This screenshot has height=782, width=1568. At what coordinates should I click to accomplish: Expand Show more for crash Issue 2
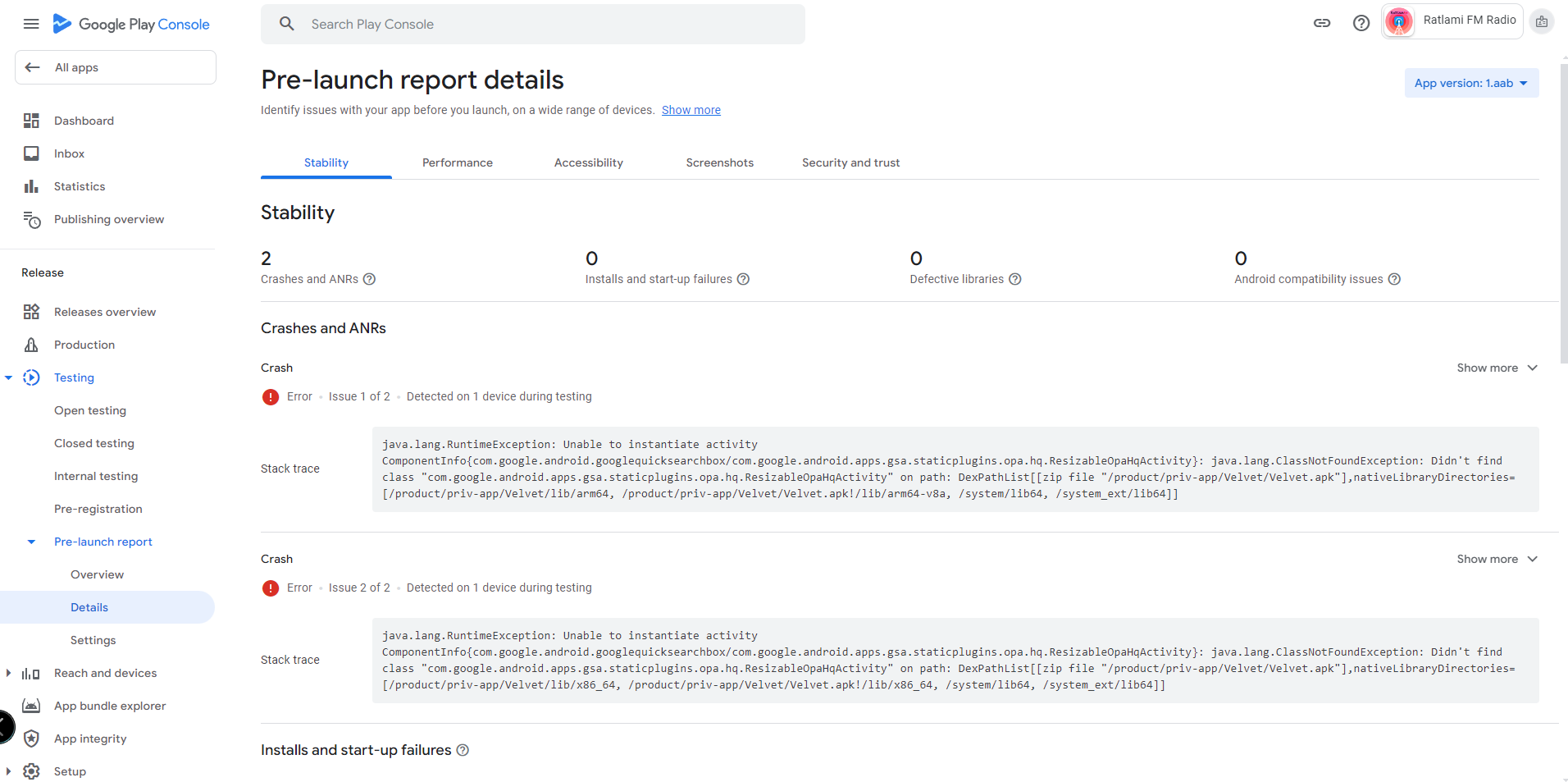tap(1497, 559)
